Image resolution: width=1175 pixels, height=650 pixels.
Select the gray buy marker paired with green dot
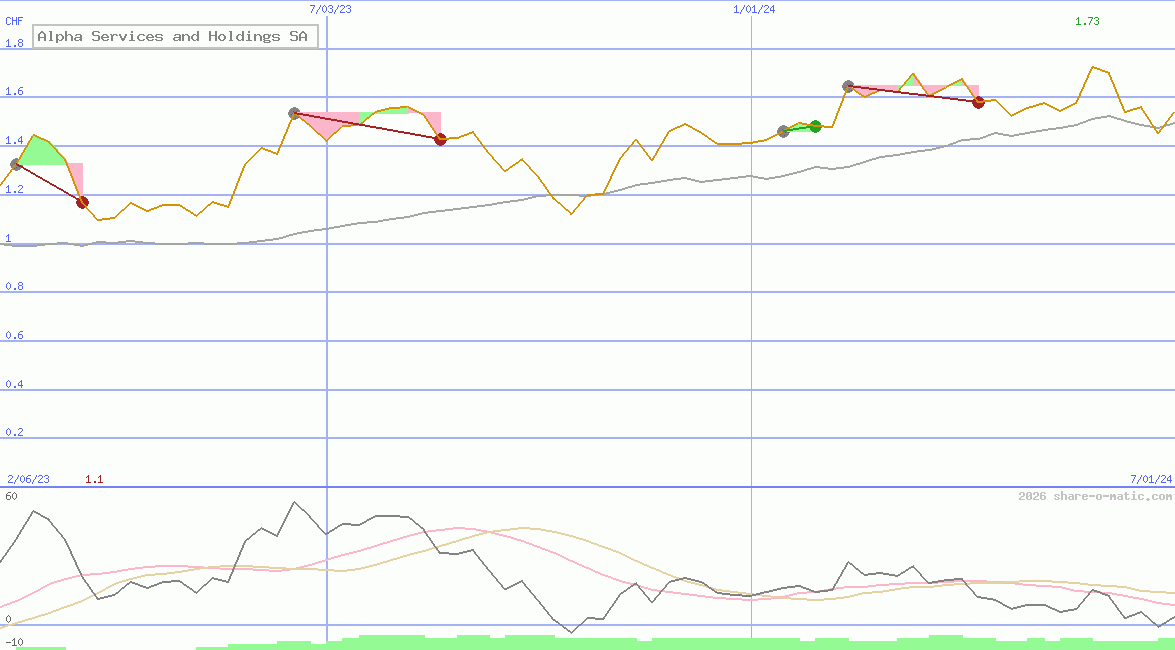[783, 131]
